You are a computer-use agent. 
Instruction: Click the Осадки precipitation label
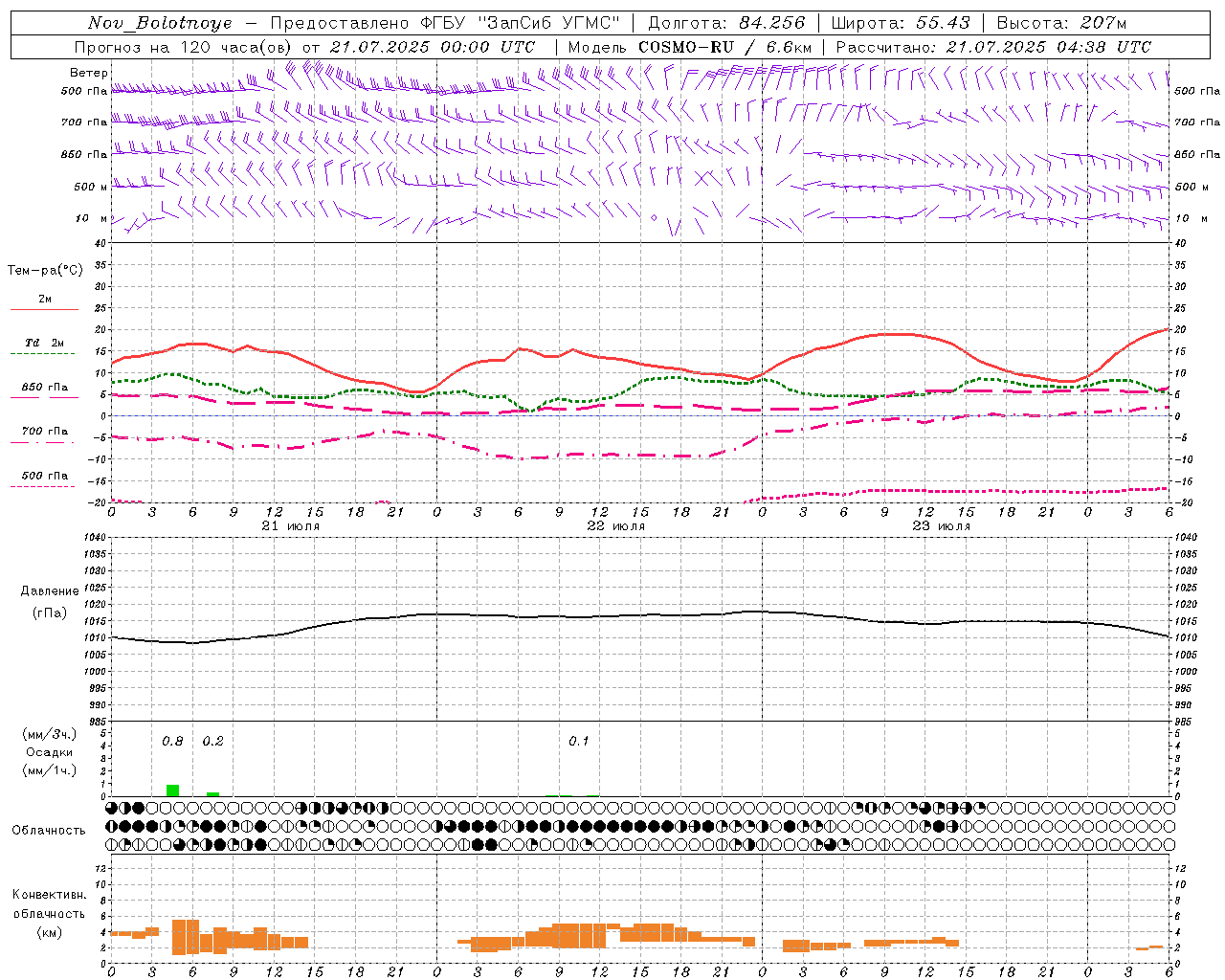tap(50, 752)
